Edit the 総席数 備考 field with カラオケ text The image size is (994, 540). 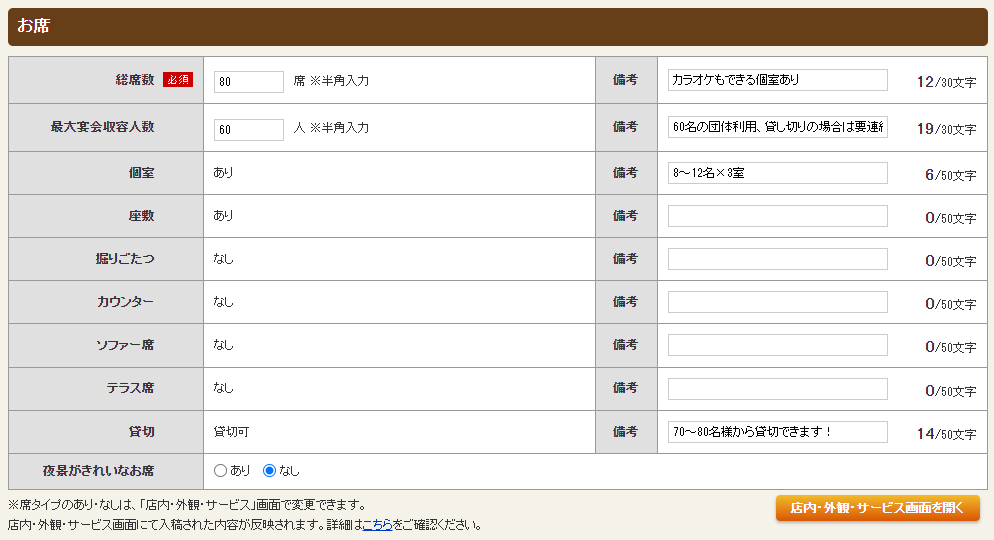click(x=777, y=80)
